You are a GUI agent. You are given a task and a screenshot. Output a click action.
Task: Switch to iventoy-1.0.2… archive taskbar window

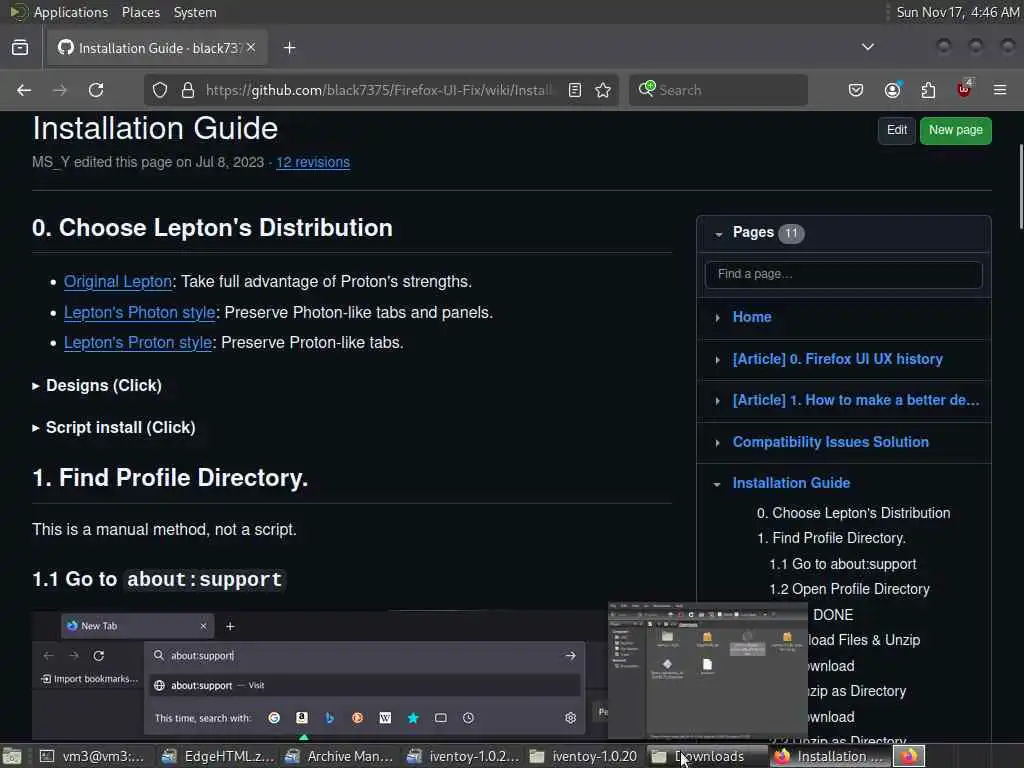point(463,756)
